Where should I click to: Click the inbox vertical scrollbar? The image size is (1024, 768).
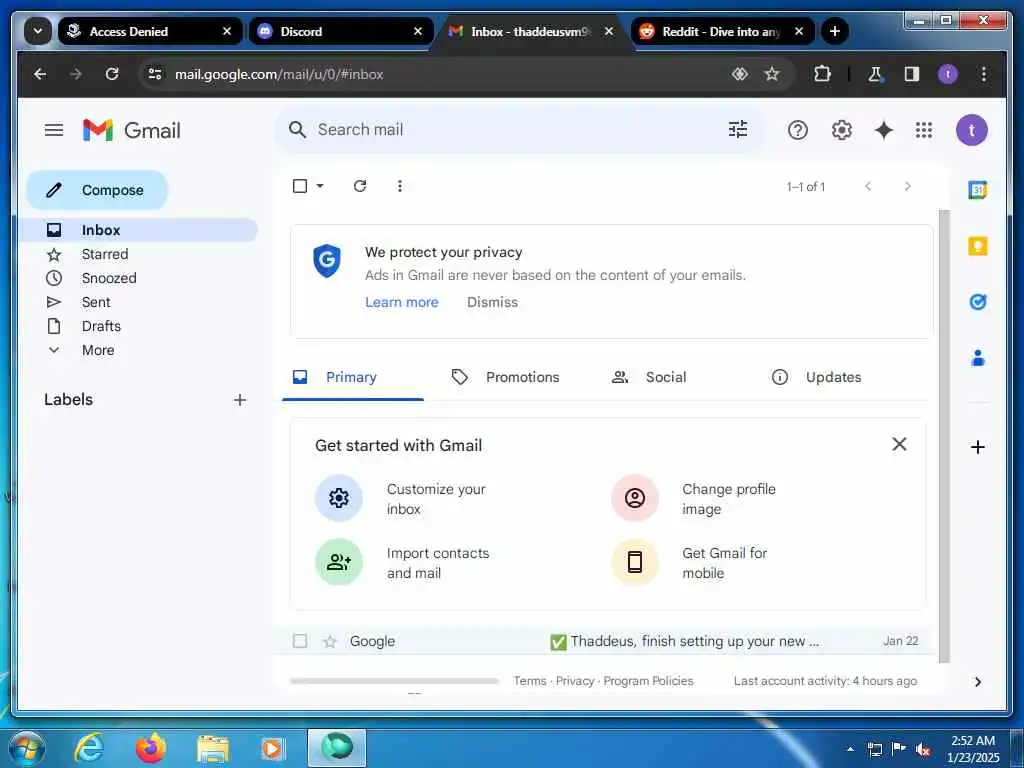coord(944,436)
